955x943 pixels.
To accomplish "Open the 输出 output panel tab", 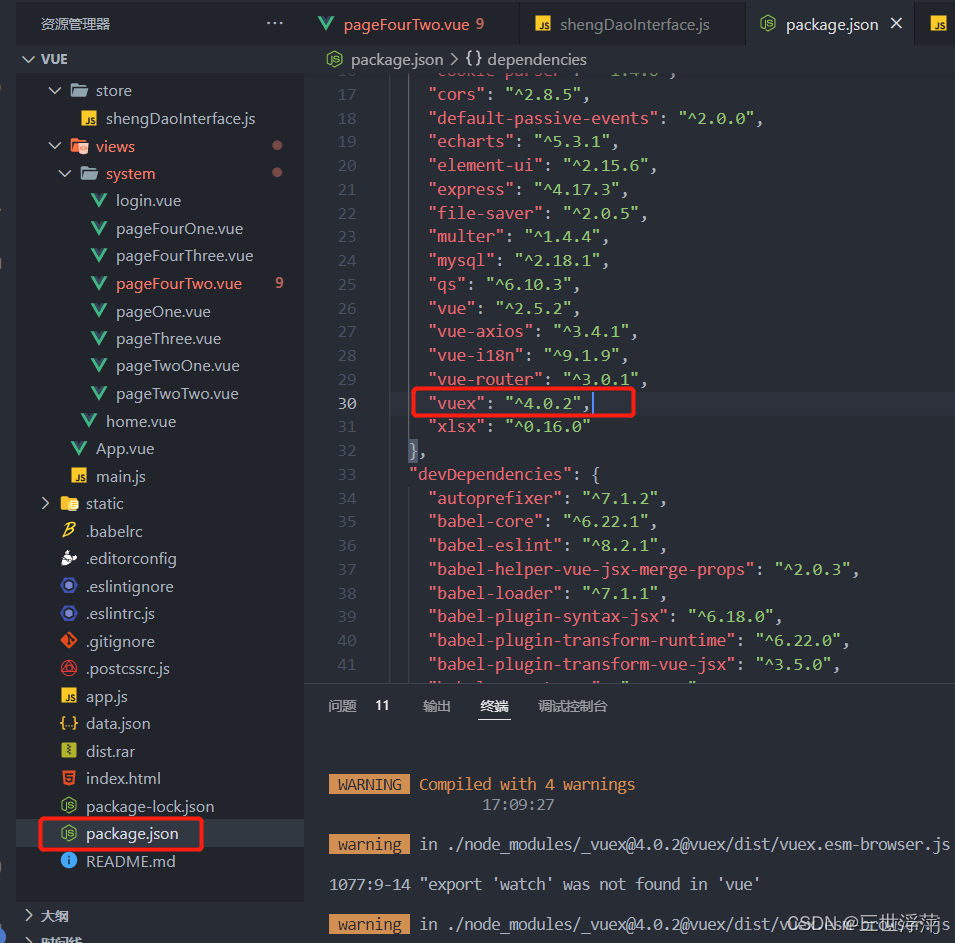I will tap(437, 706).
